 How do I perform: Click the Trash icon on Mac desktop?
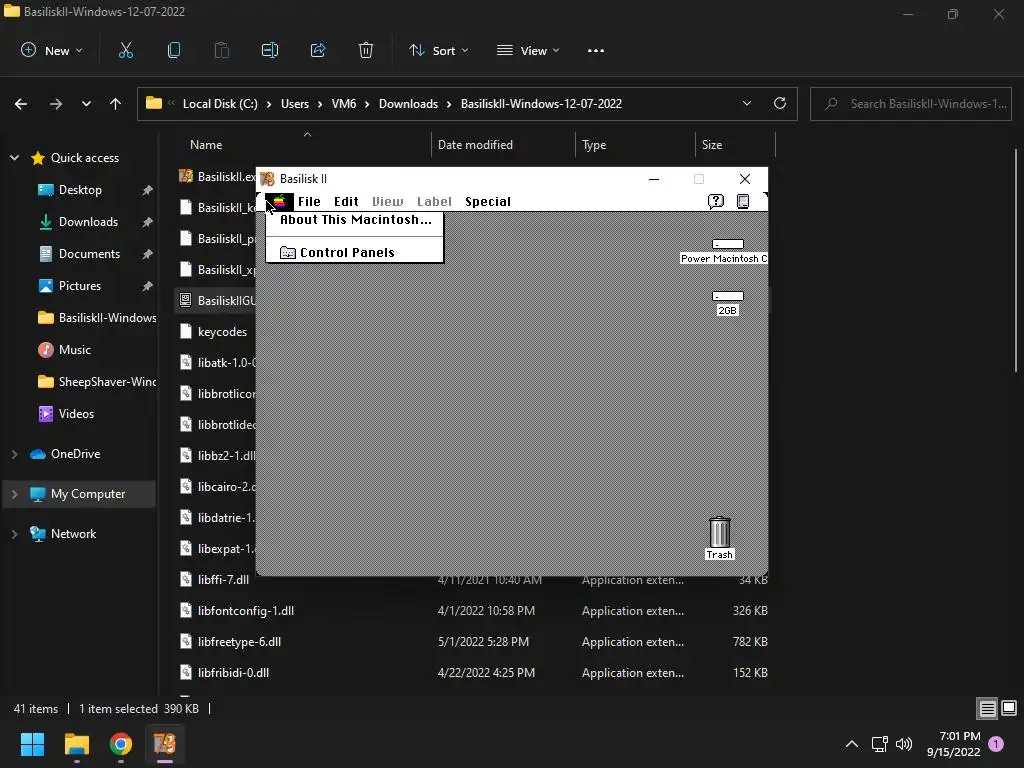720,532
